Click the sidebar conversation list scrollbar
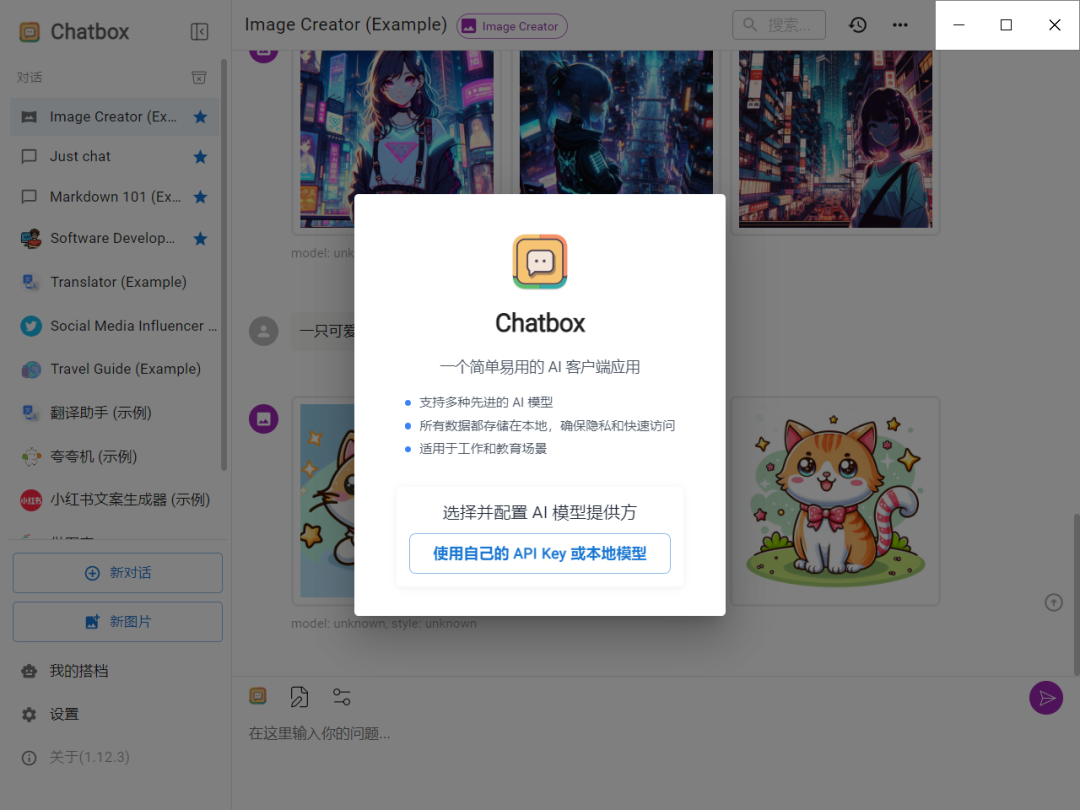The image size is (1080, 810). 224,265
